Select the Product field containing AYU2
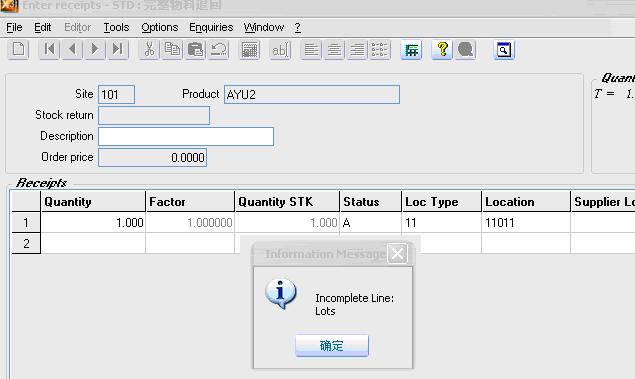635x379 pixels. tap(312, 94)
